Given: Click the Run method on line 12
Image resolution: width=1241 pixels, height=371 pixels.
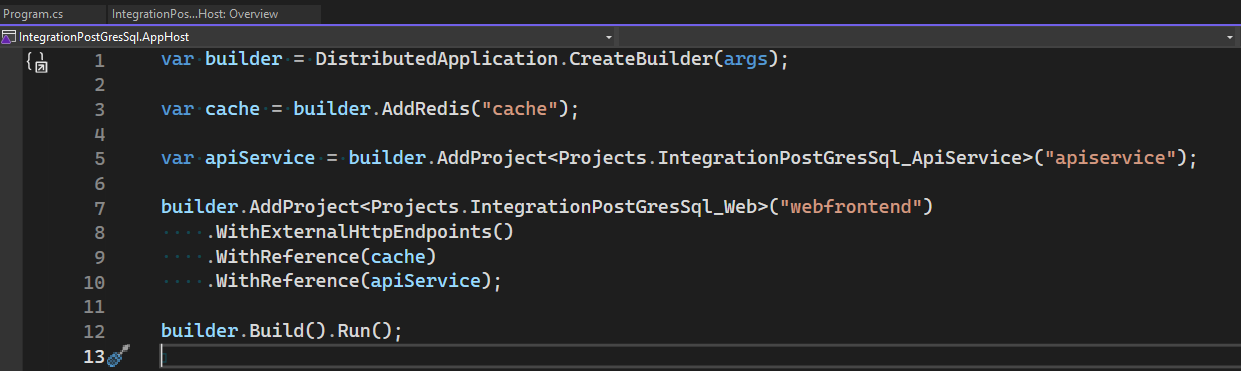Looking at the screenshot, I should click(x=354, y=331).
